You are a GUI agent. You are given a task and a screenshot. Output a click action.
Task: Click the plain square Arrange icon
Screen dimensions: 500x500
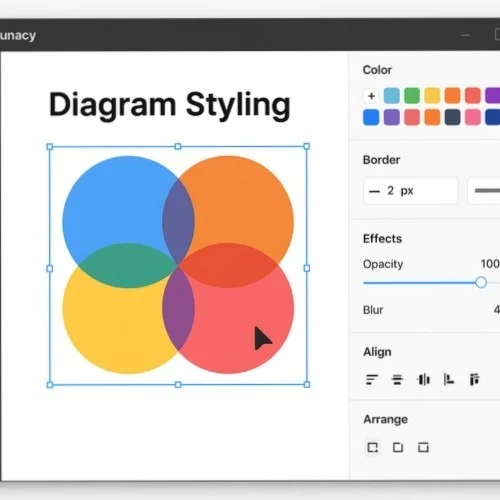point(398,447)
